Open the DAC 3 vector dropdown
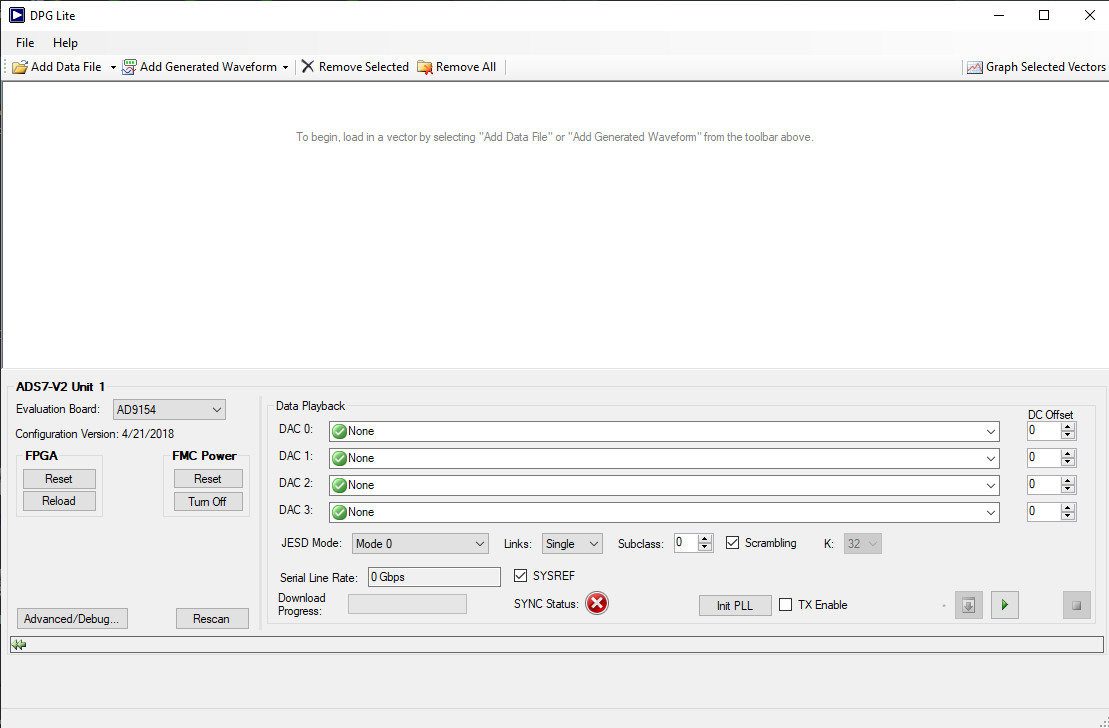Screen dimensions: 1109x728 pyautogui.click(x=664, y=512)
